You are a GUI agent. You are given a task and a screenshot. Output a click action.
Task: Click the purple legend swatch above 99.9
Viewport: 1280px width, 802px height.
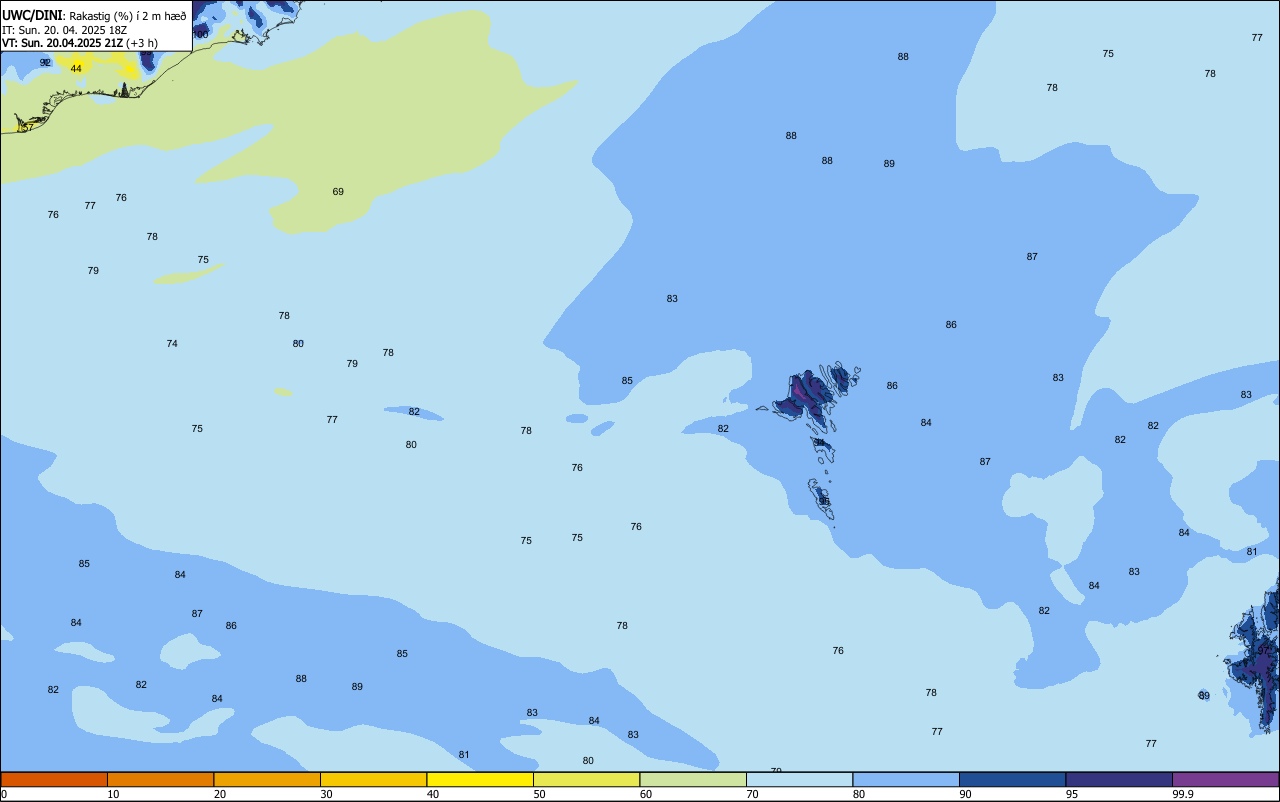coord(1225,779)
